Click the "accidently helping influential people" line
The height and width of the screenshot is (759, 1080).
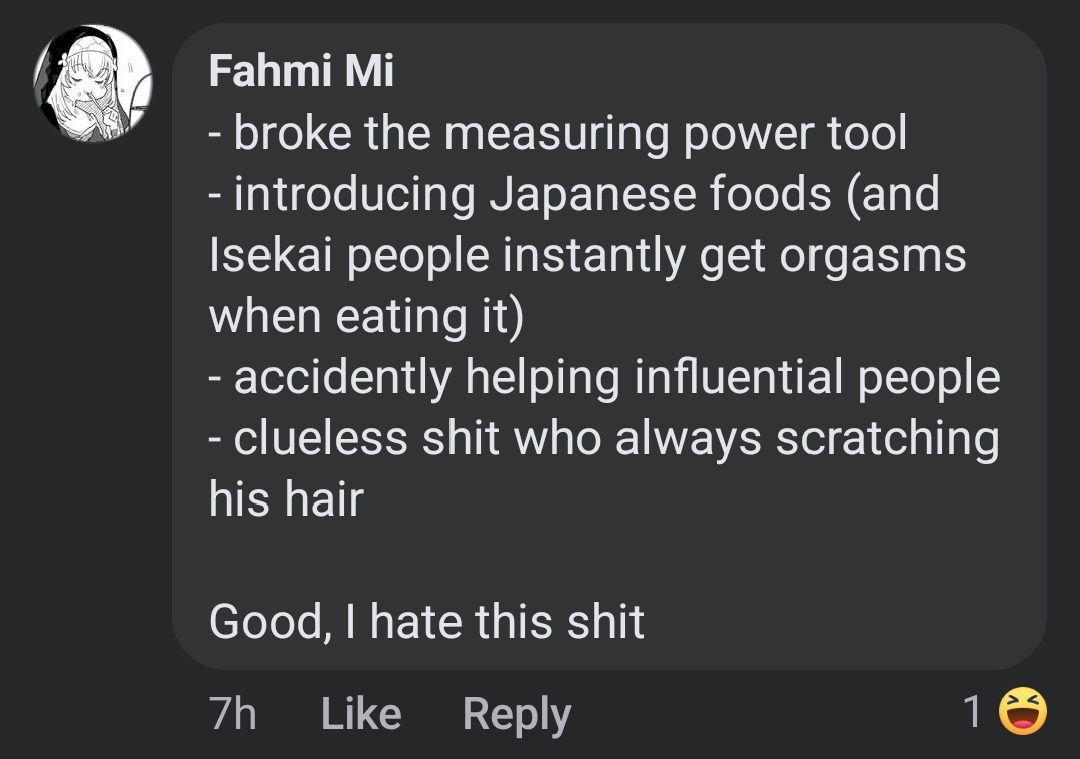tap(604, 377)
